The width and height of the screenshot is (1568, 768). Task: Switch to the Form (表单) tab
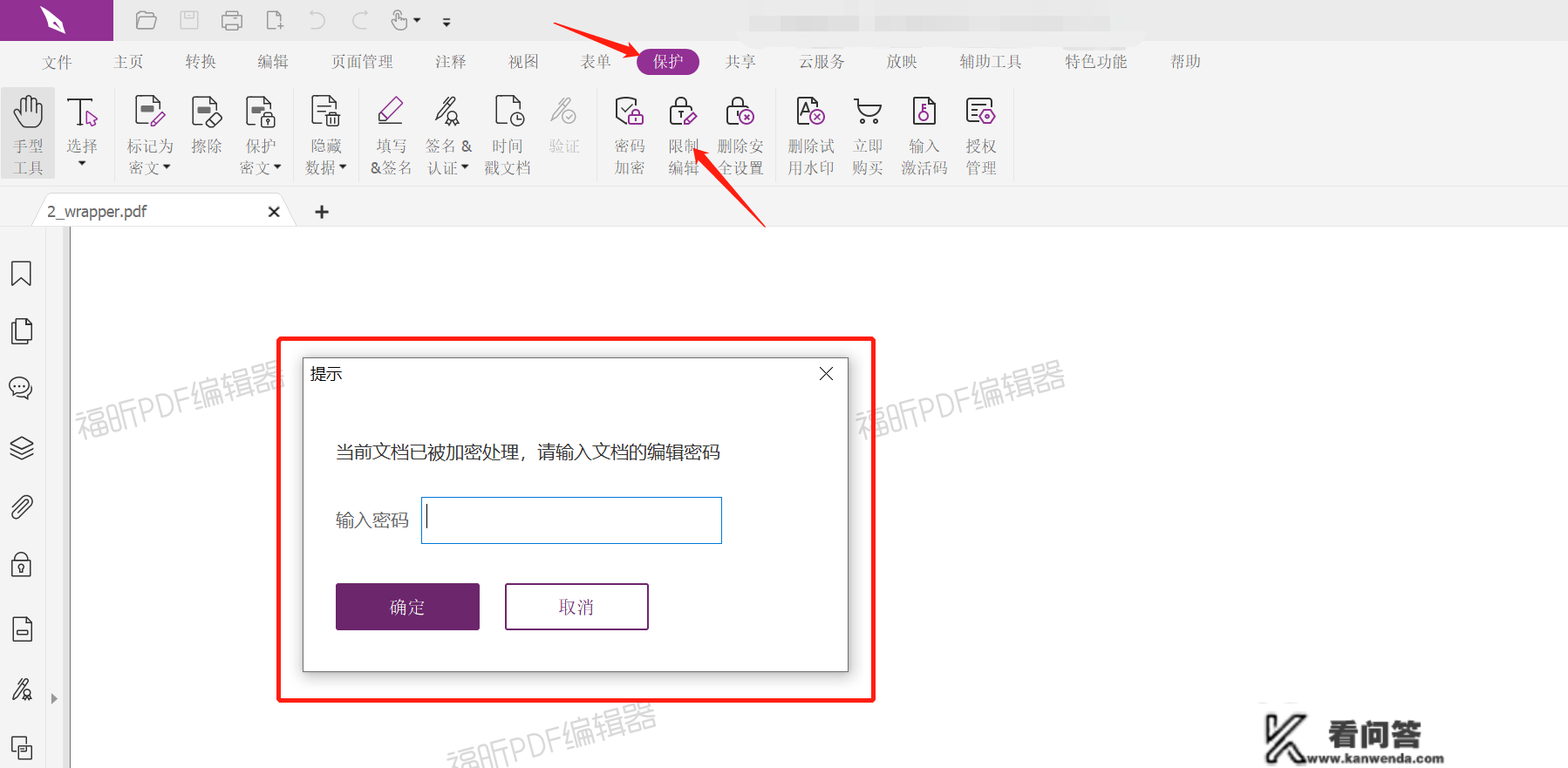596,62
